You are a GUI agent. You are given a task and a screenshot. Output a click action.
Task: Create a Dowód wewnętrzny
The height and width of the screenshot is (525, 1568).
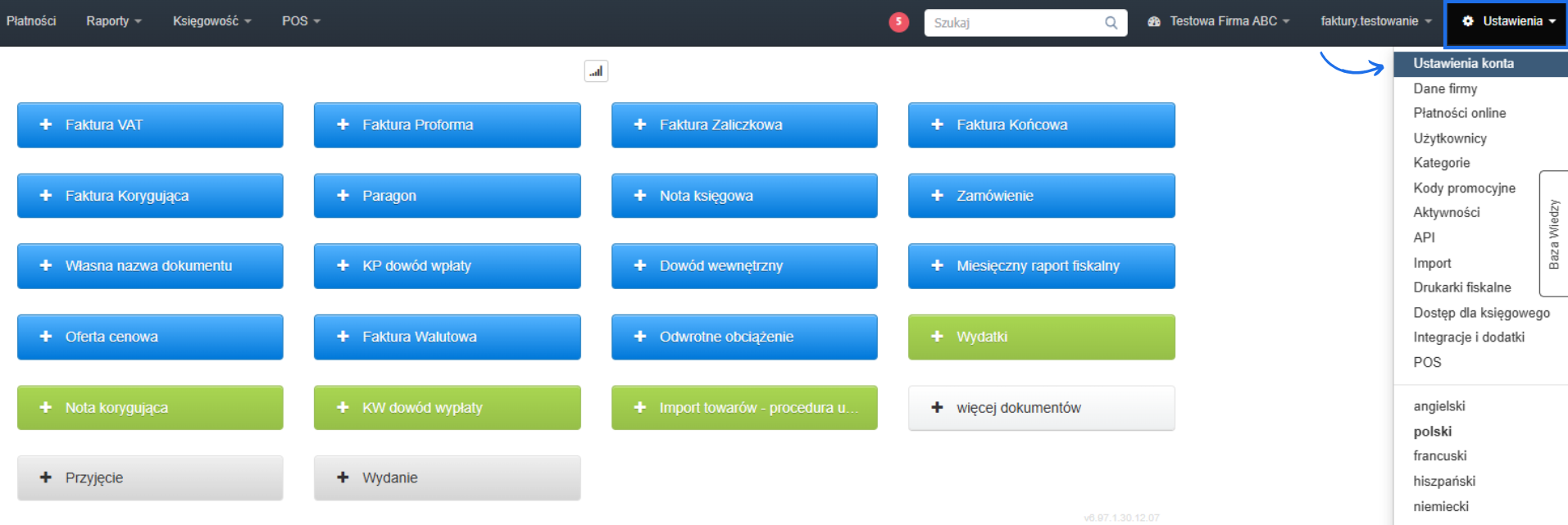pos(744,266)
